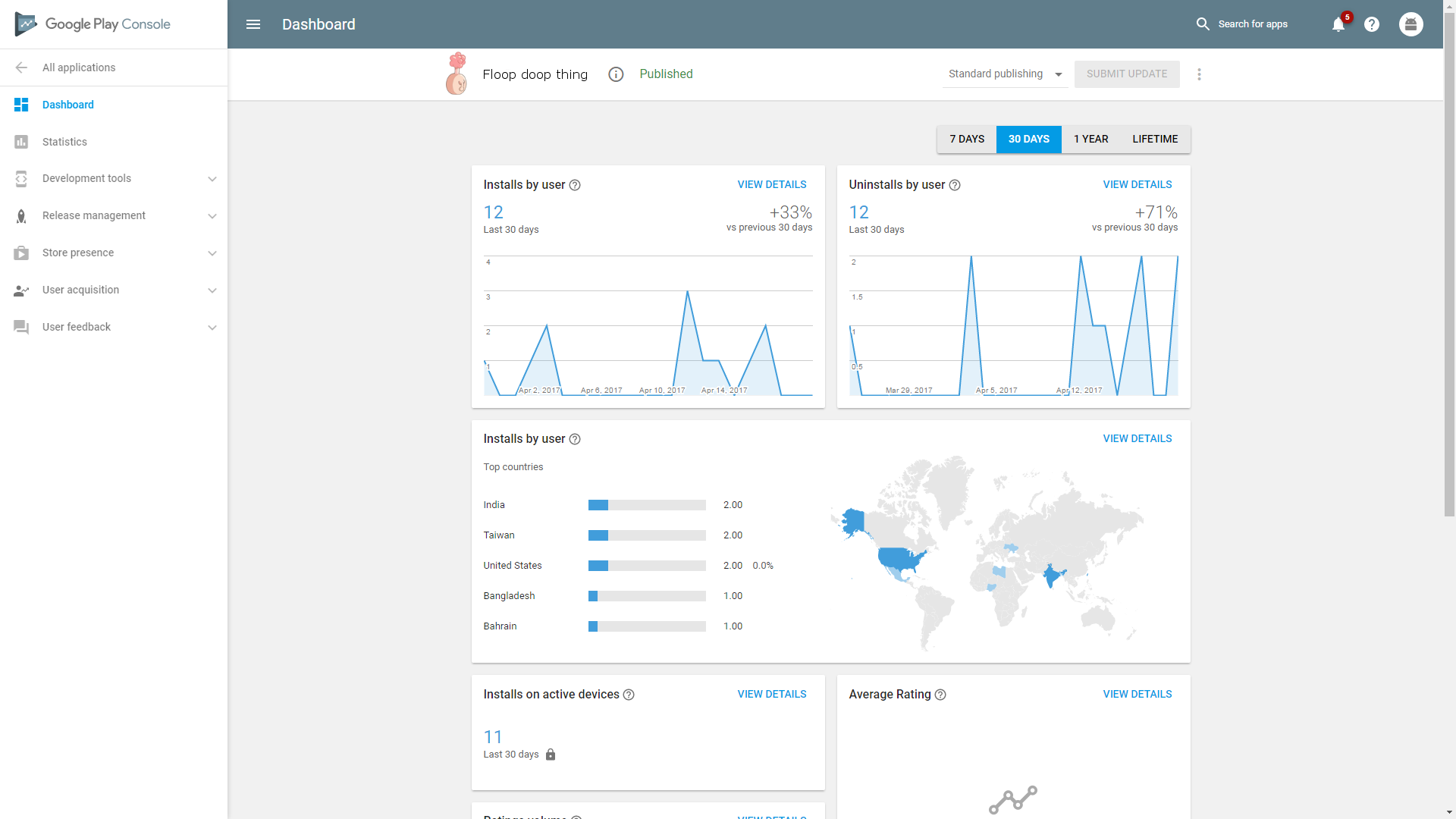Click the User acquisition sidebar icon
The width and height of the screenshot is (1456, 819).
[21, 289]
